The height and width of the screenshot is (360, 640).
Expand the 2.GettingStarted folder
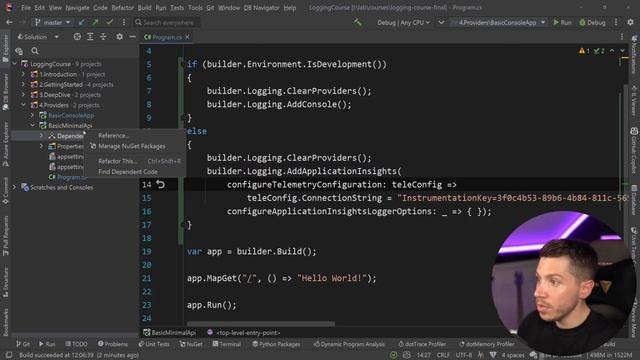pos(24,84)
